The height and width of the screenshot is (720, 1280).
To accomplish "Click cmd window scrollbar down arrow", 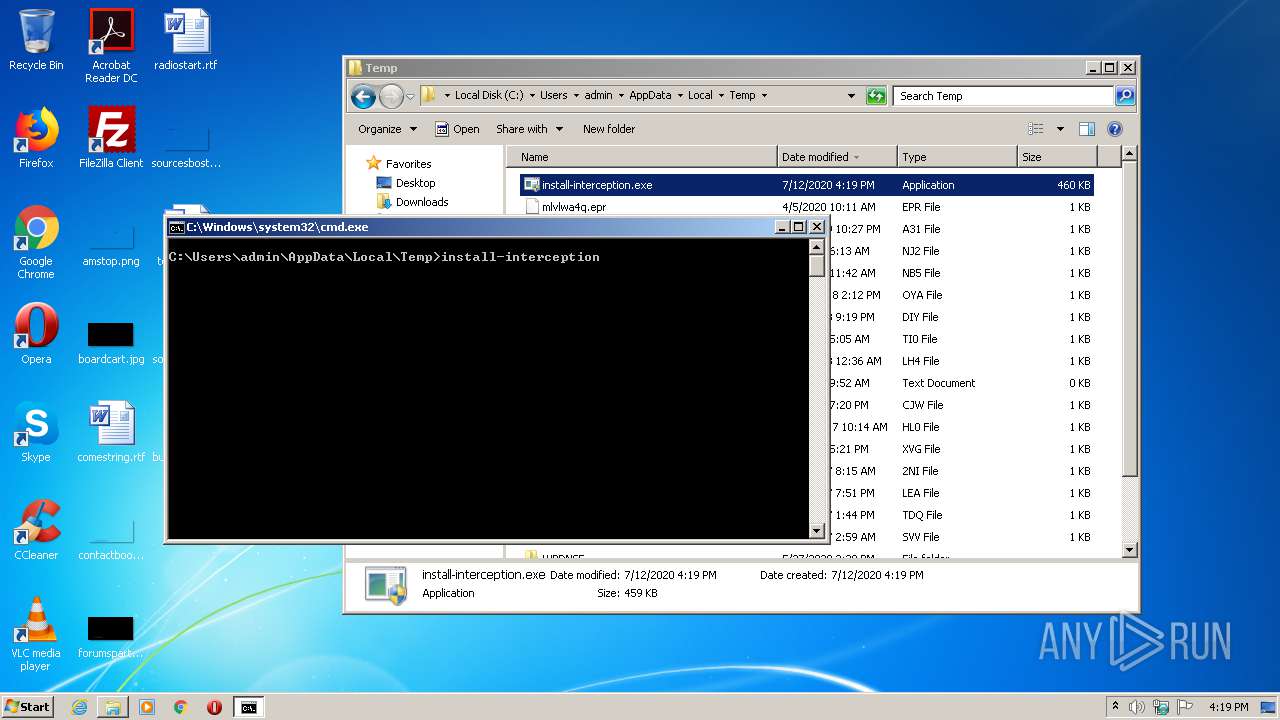I will click(816, 531).
